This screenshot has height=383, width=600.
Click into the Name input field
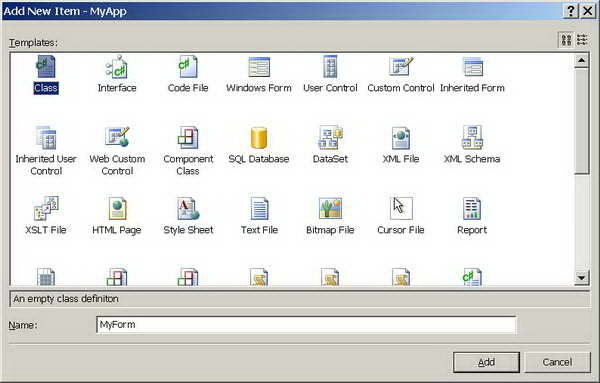tap(306, 325)
